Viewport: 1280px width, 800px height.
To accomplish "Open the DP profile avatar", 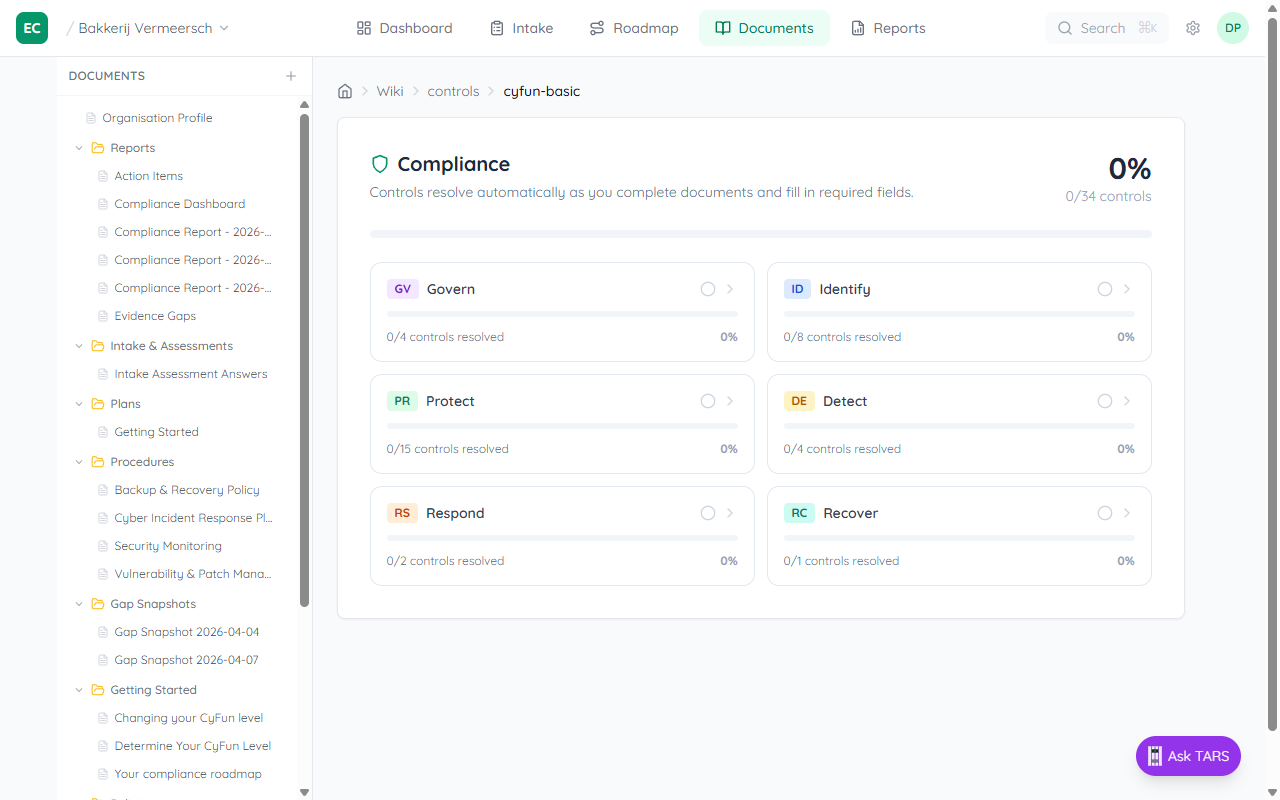I will click(1233, 28).
